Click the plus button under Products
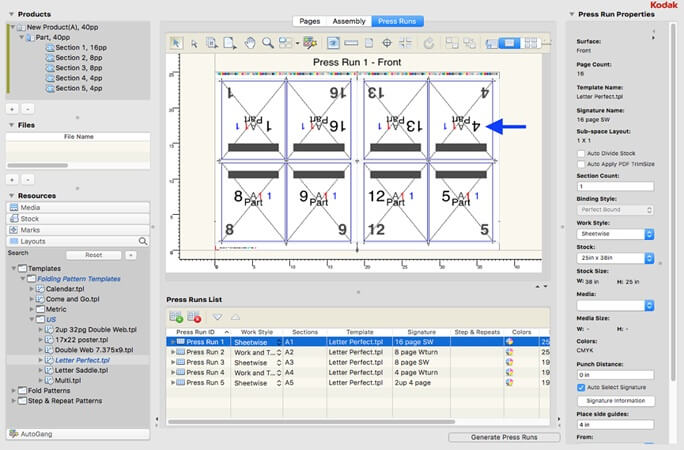The image size is (684, 450). [x=12, y=109]
